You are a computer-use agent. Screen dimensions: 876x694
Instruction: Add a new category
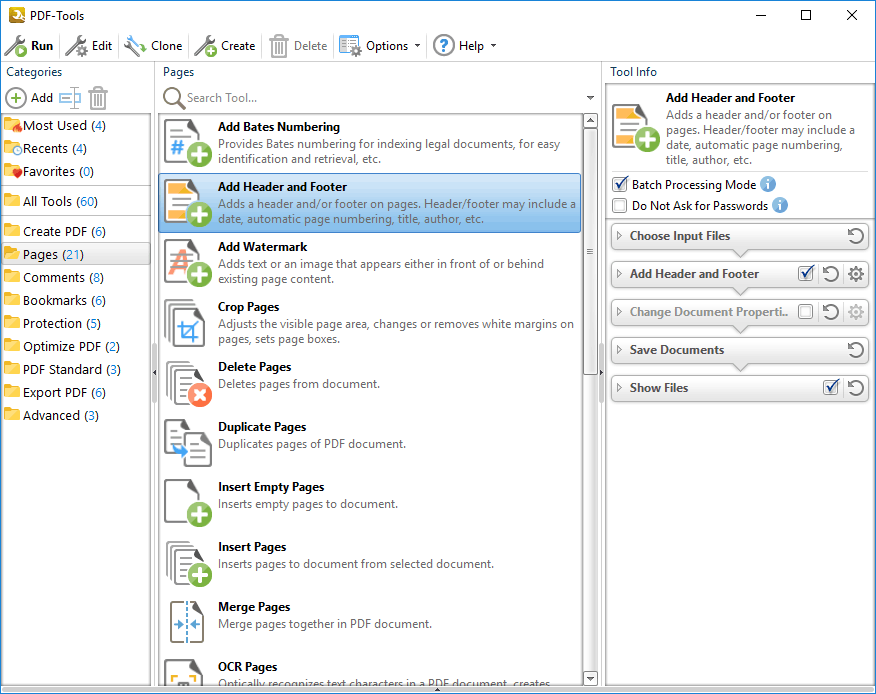tap(30, 98)
